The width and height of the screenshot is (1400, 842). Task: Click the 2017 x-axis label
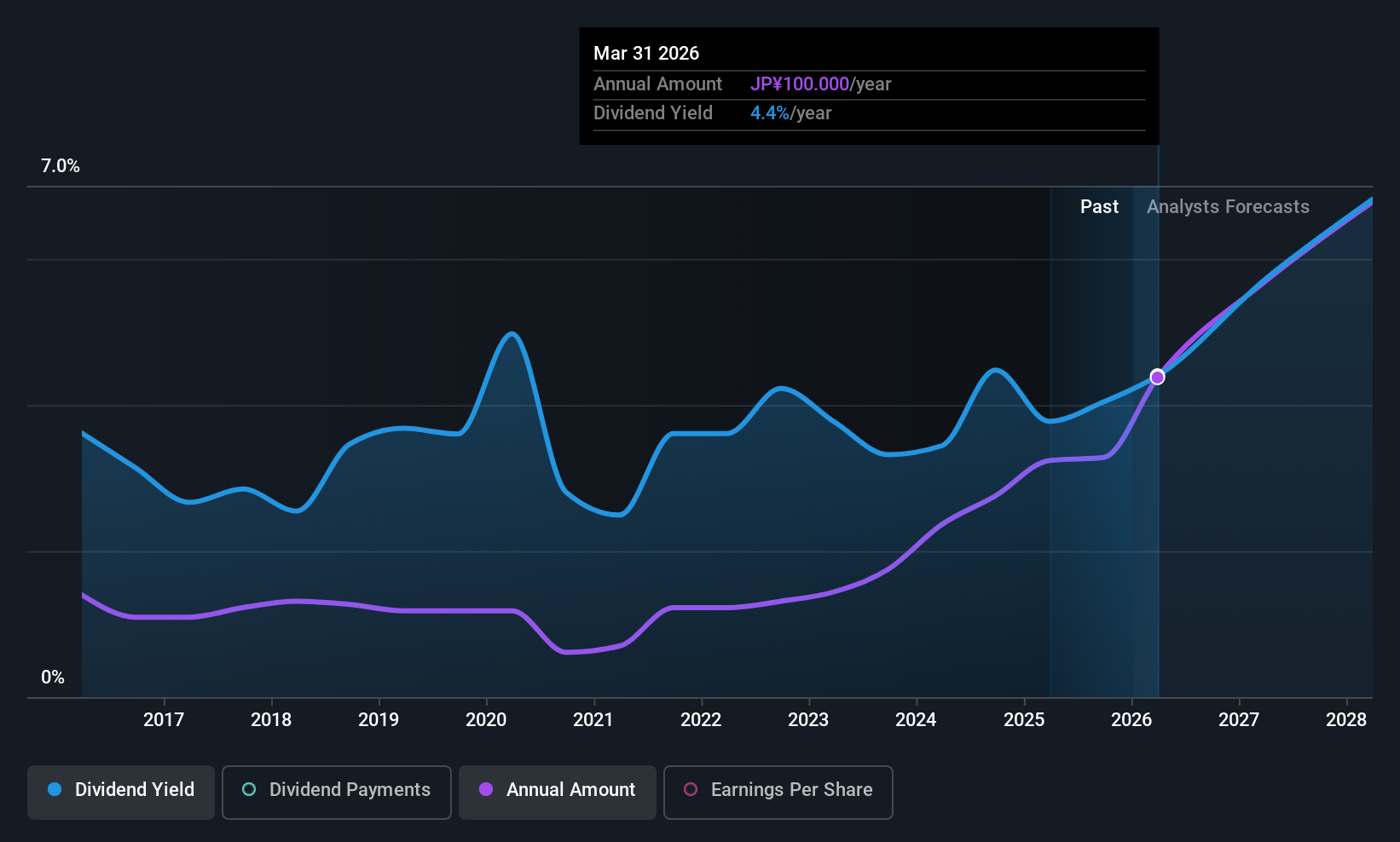tap(164, 720)
